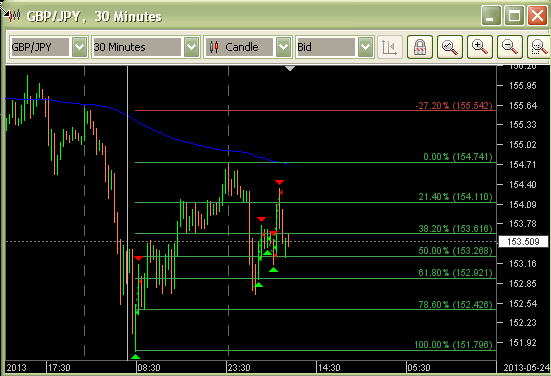Screen dimensions: 551x376
Task: Click the zoom in magnifier icon
Action: click(x=480, y=47)
